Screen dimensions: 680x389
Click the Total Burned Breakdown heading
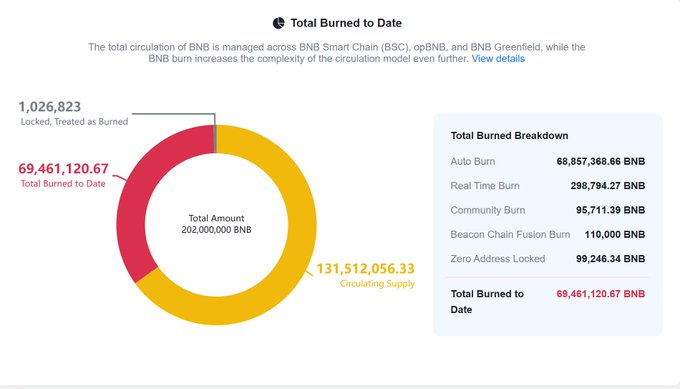point(509,135)
